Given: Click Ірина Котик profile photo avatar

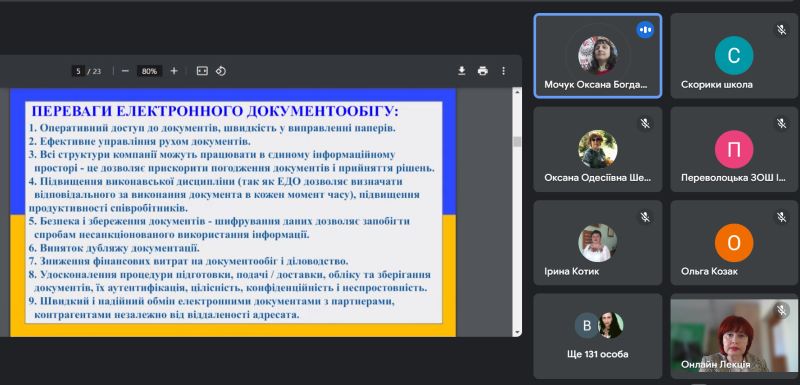Looking at the screenshot, I should click(597, 243).
